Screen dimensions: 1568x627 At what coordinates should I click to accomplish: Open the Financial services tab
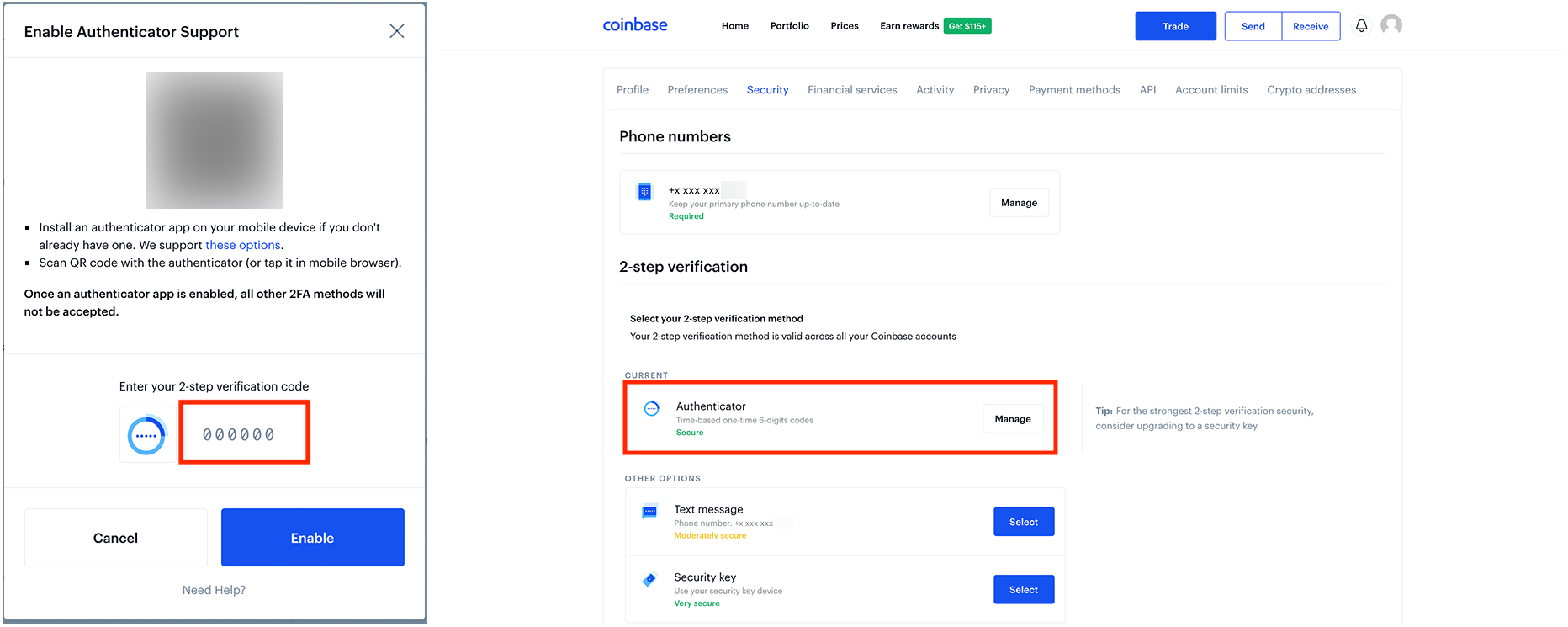point(852,90)
